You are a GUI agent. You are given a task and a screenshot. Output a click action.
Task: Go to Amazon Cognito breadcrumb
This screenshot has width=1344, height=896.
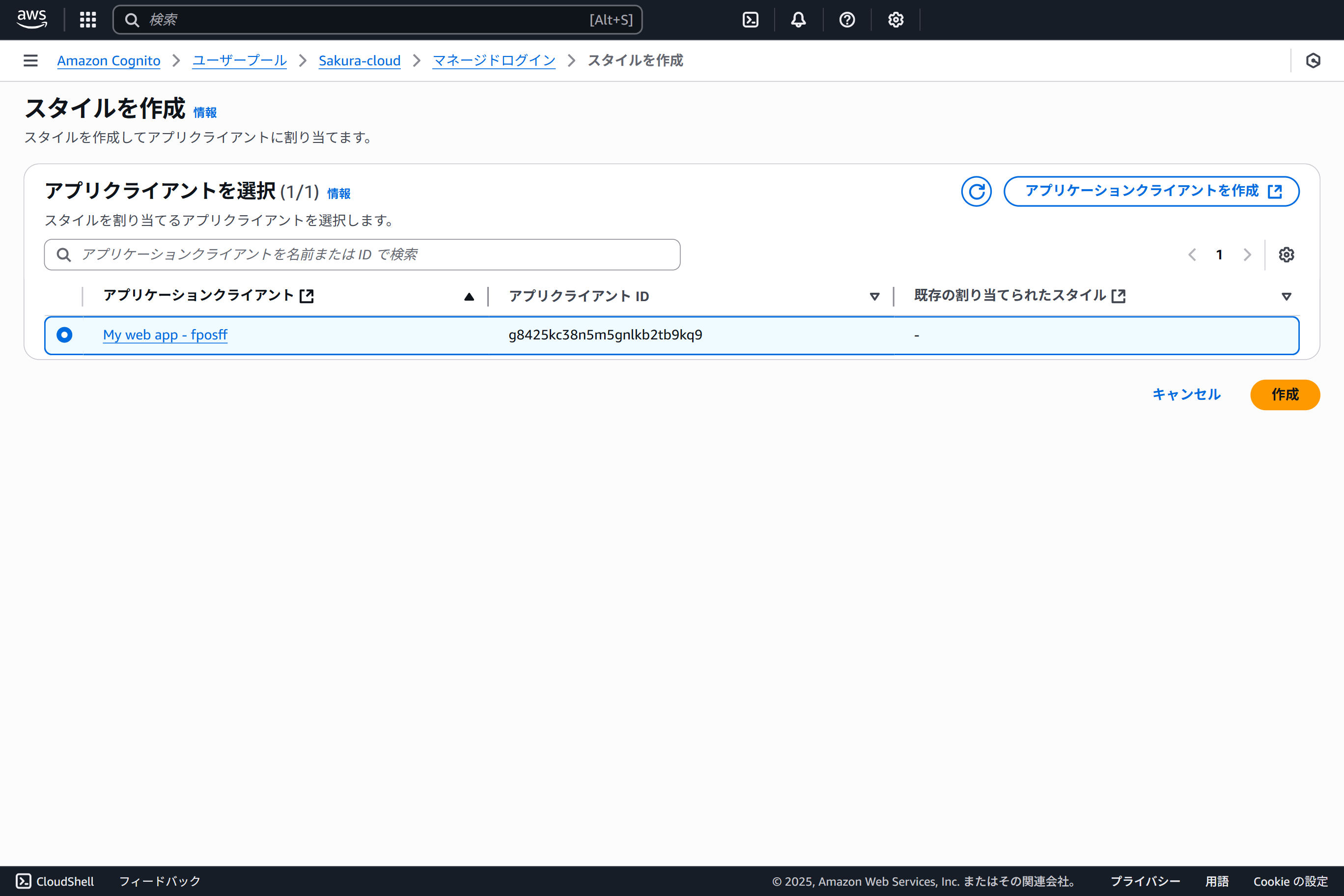point(109,60)
